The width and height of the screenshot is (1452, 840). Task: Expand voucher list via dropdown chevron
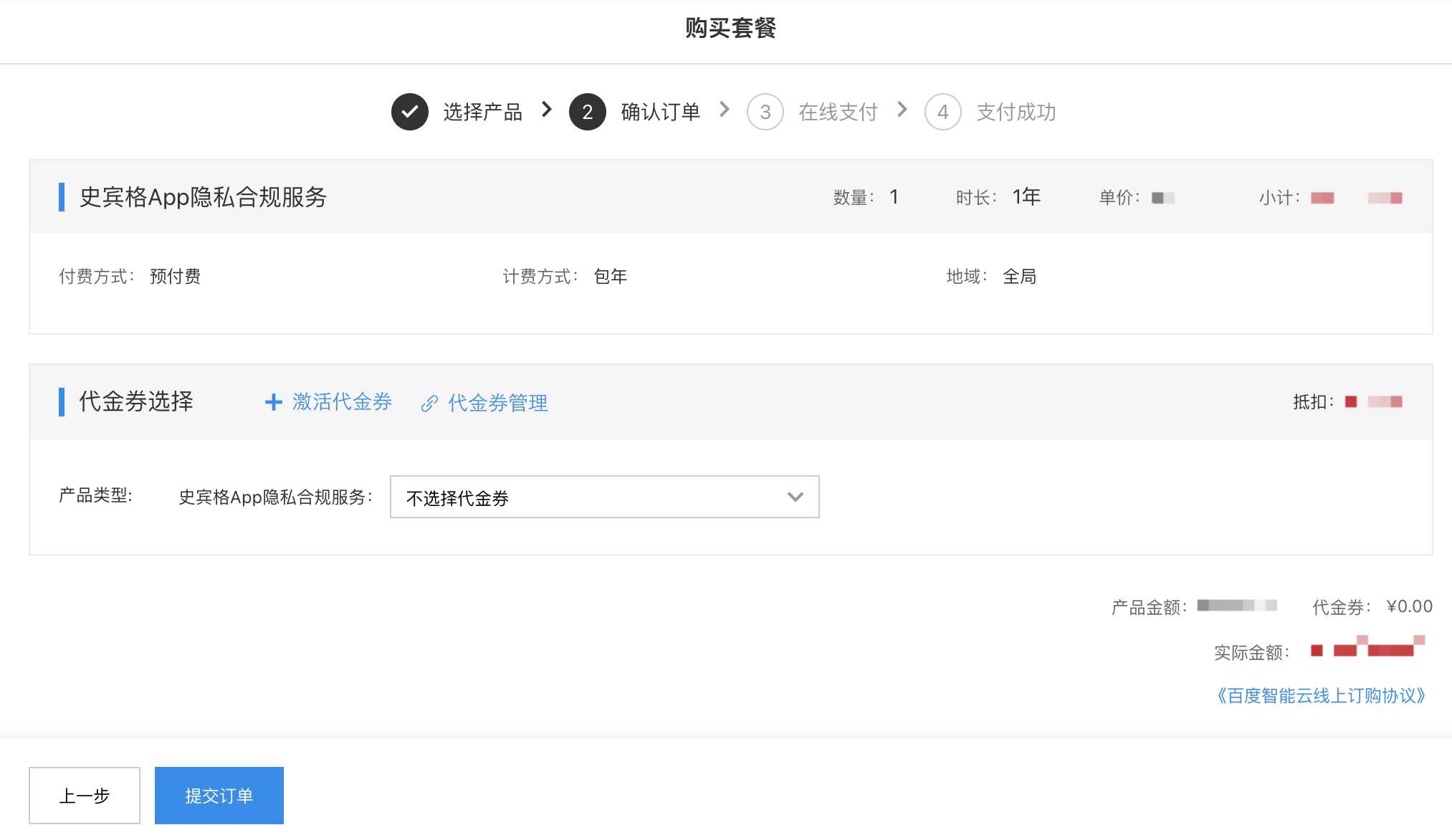795,497
